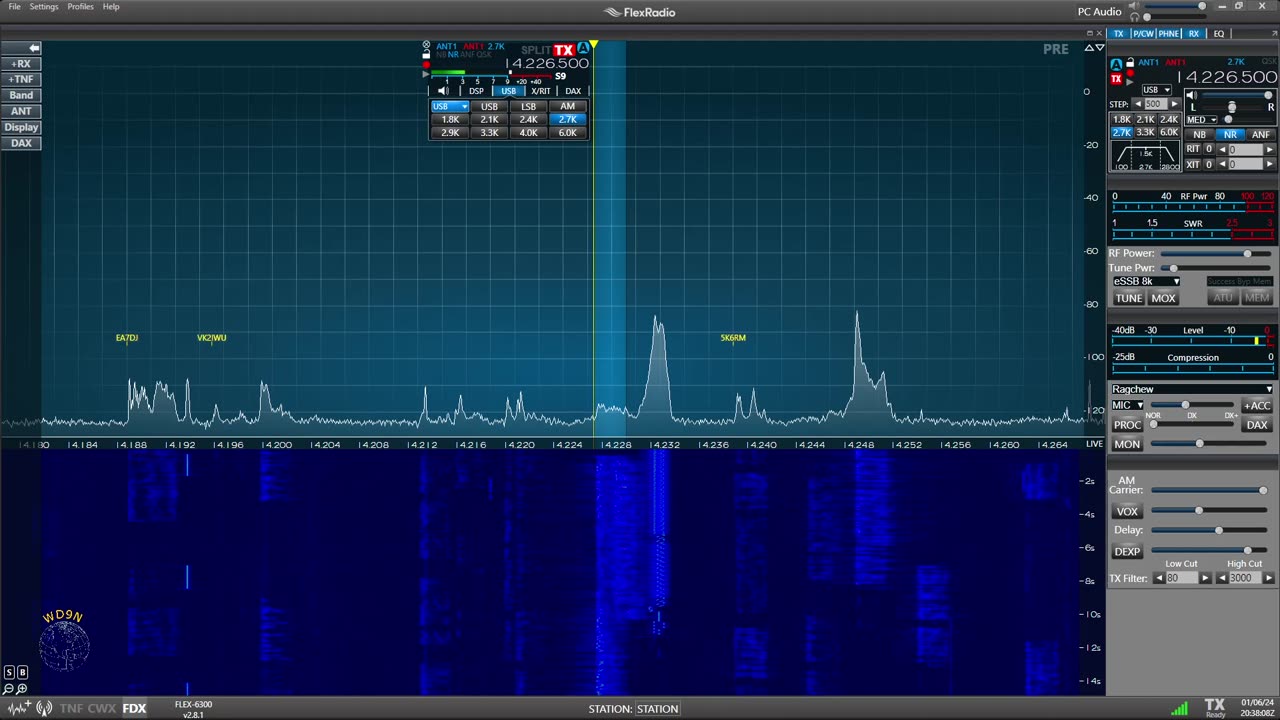Screen dimensions: 1280x720
Task: Adjust the RF Power slider
Action: [x=1246, y=254]
